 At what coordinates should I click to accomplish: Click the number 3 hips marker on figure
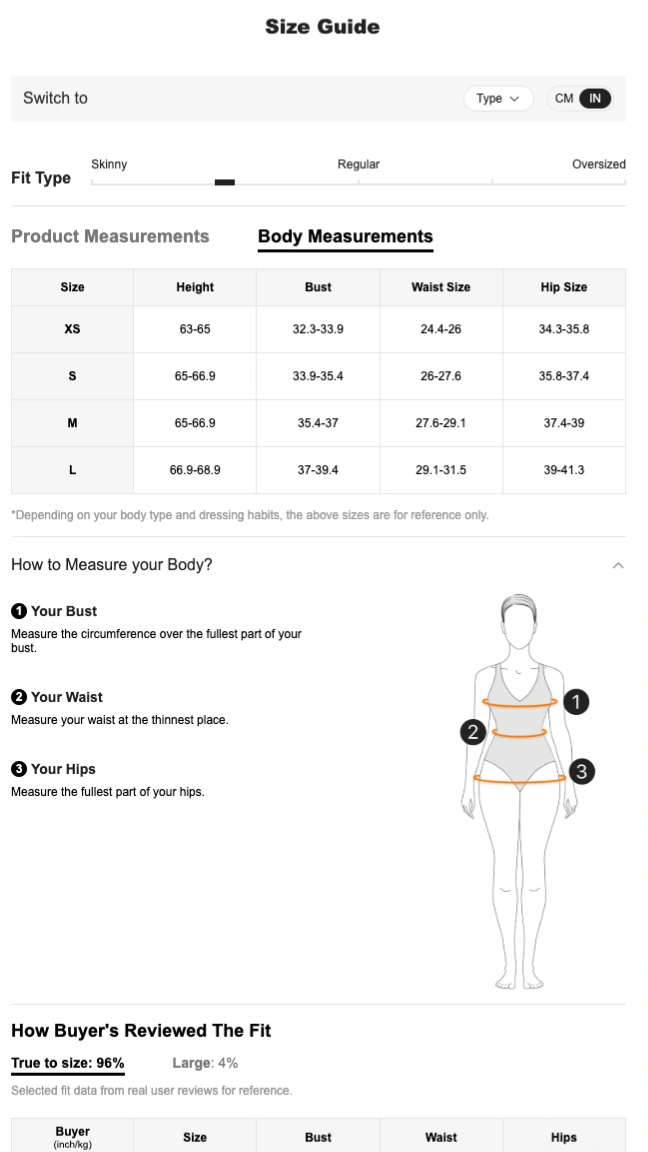[582, 771]
